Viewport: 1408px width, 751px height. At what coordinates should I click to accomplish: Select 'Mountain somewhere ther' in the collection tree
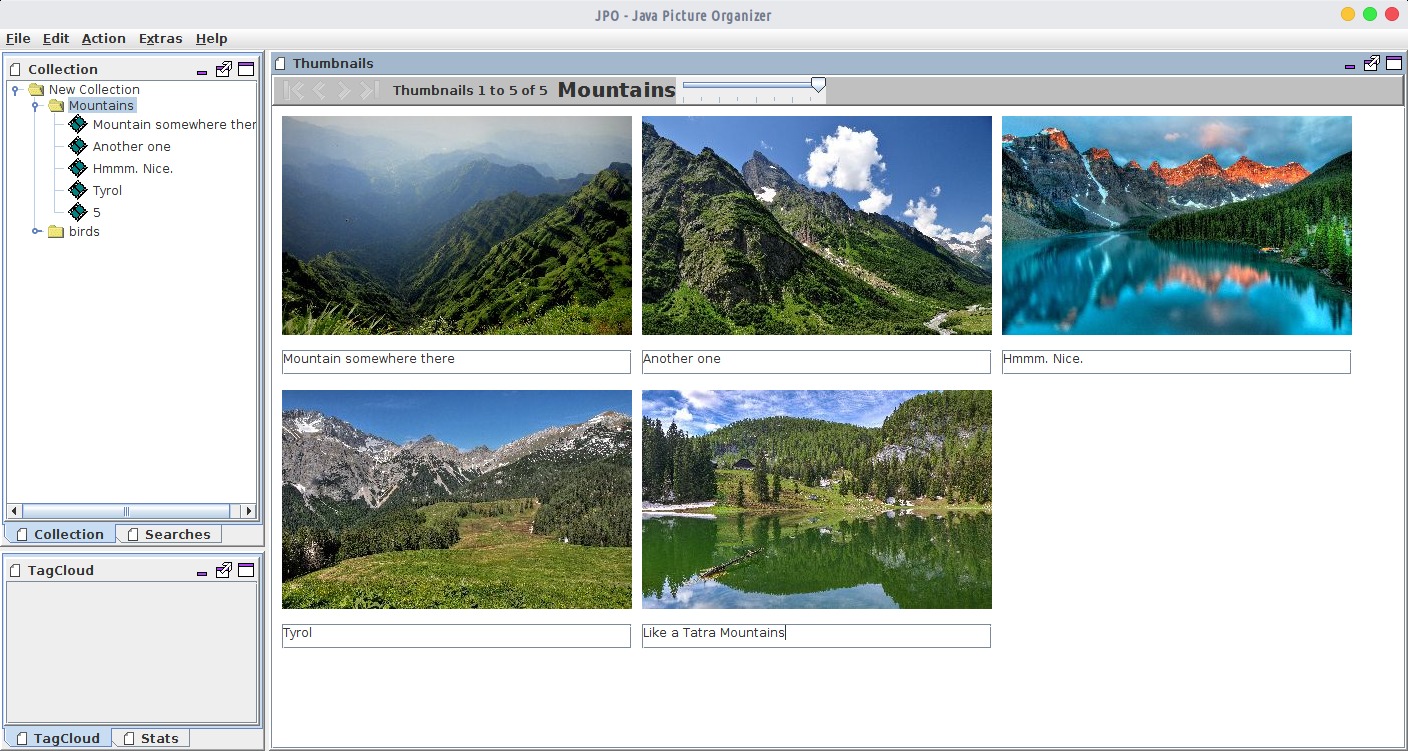tap(174, 124)
